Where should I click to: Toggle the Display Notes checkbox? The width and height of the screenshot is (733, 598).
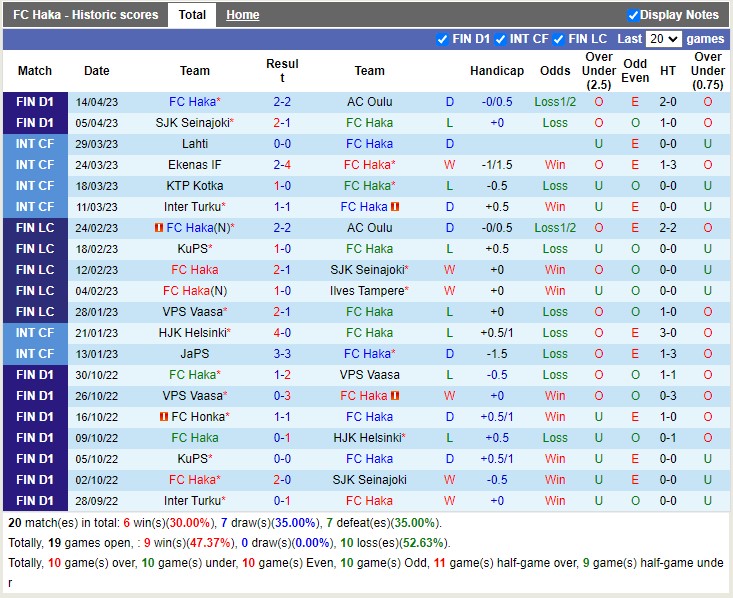[633, 15]
